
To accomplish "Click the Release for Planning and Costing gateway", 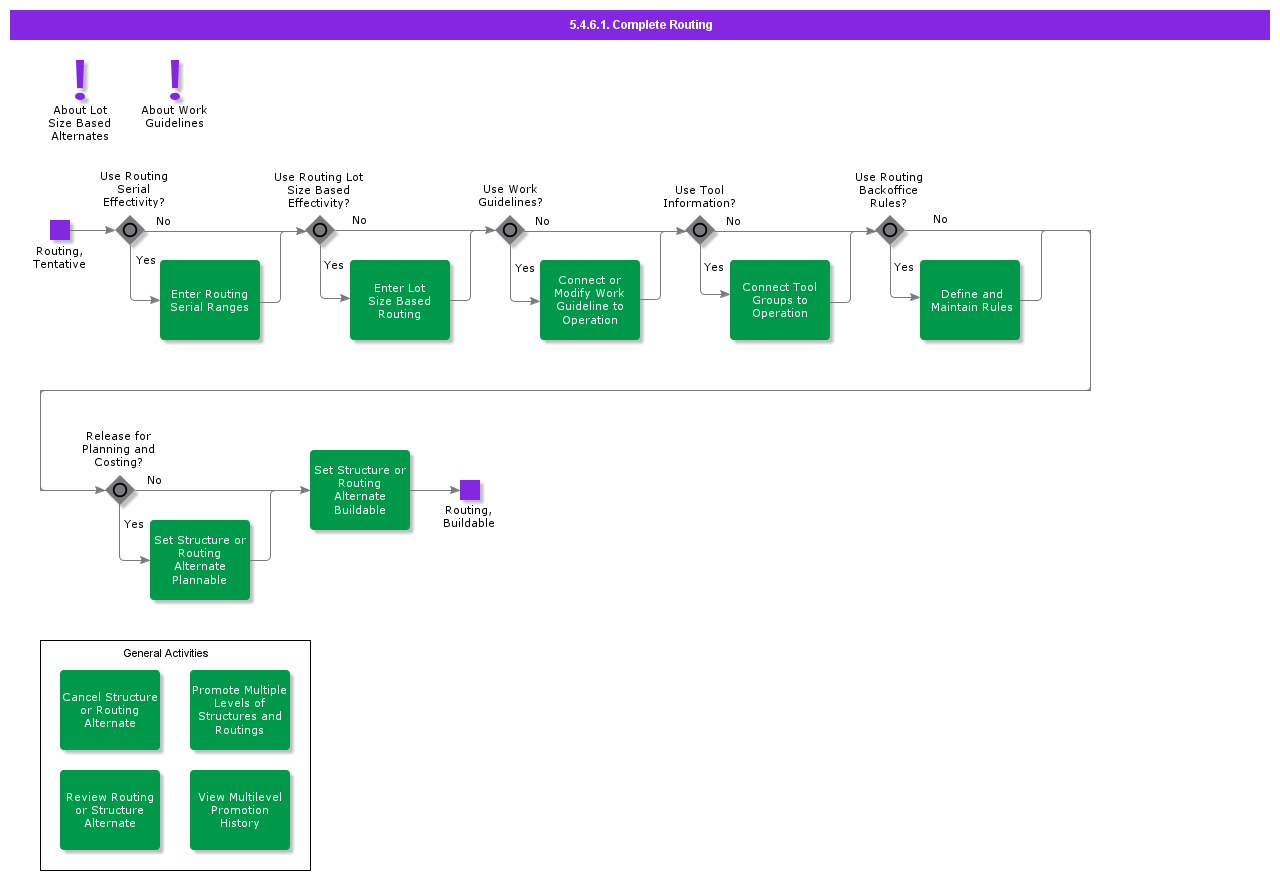I will (x=120, y=490).
